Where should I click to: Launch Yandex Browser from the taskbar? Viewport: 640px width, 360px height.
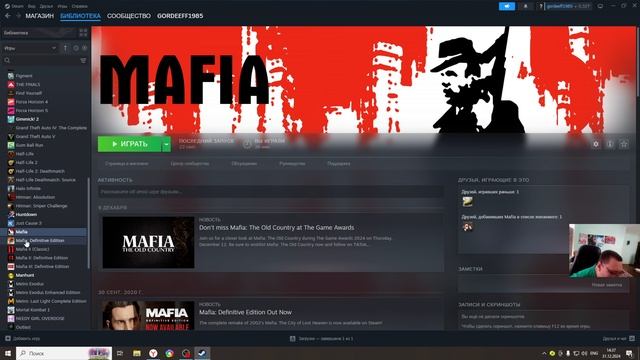[x=153, y=353]
